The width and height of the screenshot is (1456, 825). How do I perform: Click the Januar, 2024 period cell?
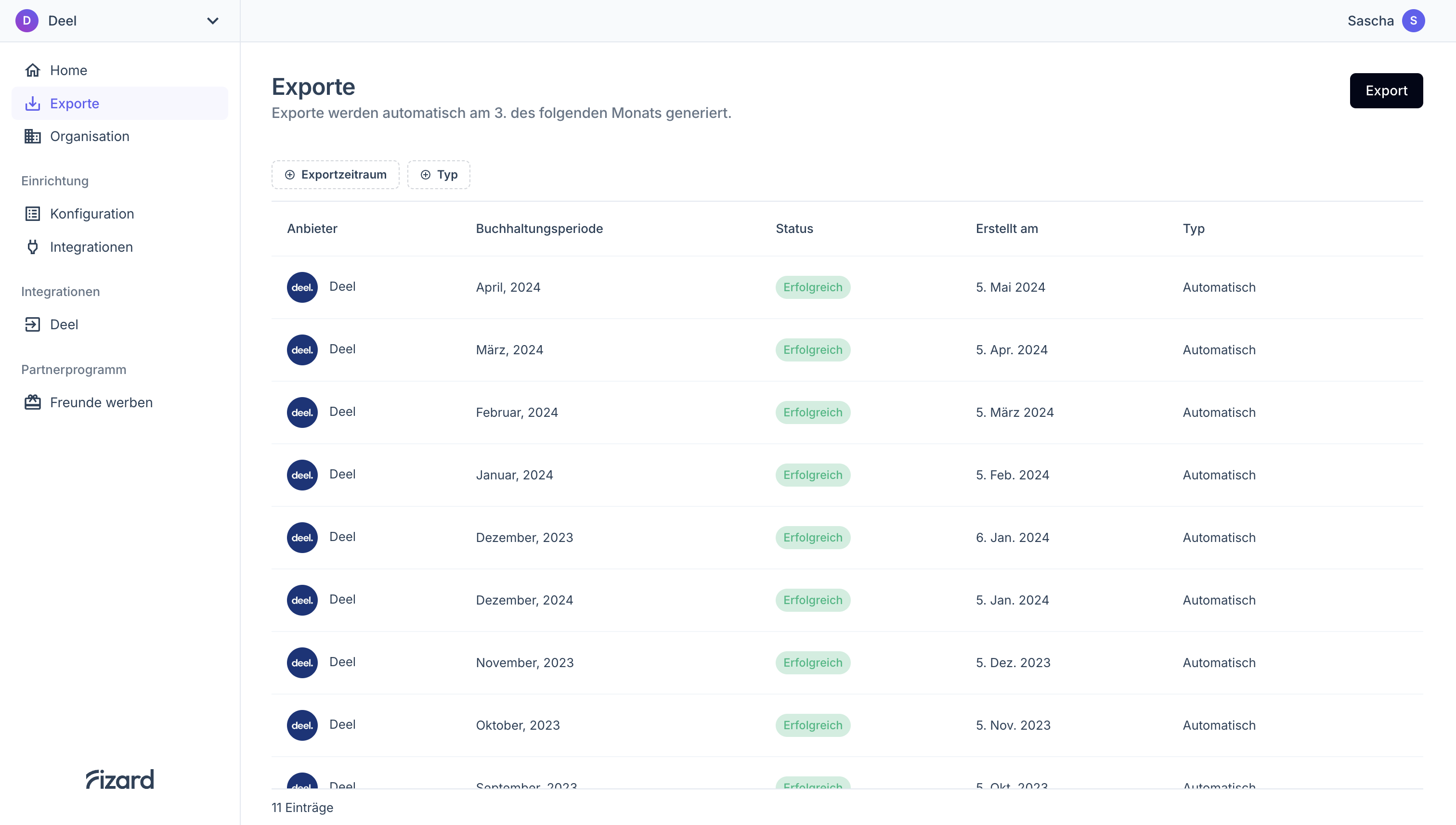point(514,475)
